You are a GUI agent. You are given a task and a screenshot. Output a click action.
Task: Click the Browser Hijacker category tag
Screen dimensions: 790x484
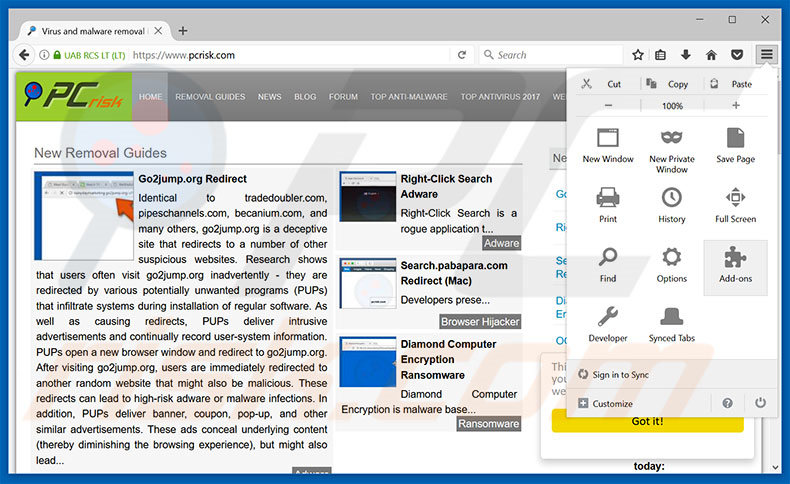tap(480, 321)
